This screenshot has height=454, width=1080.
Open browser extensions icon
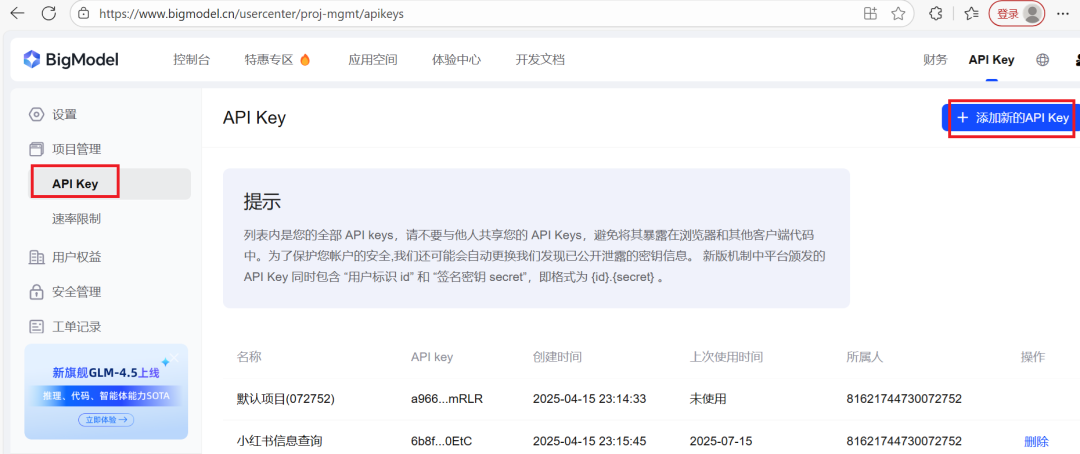[935, 13]
